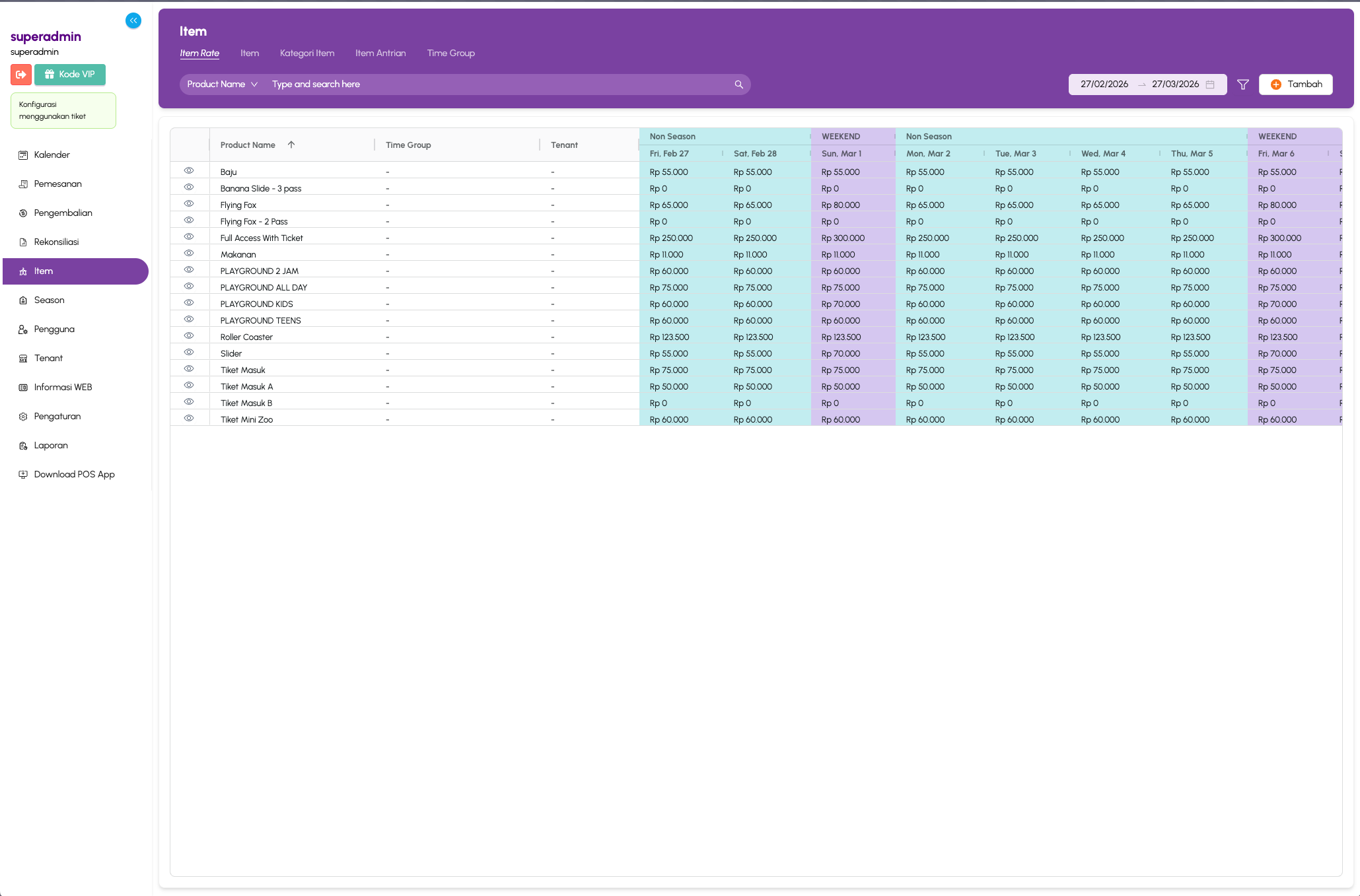This screenshot has width=1360, height=896.
Task: Switch to the Time Group tab
Action: click(x=450, y=53)
